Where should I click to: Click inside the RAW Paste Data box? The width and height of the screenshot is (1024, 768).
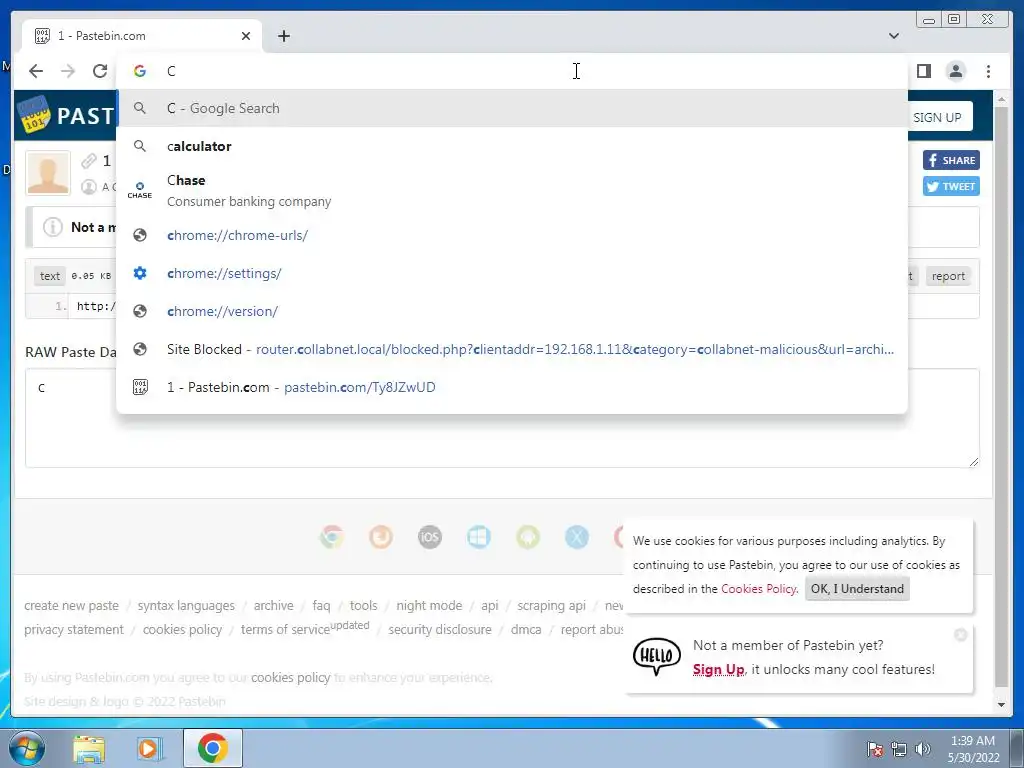(x=502, y=418)
